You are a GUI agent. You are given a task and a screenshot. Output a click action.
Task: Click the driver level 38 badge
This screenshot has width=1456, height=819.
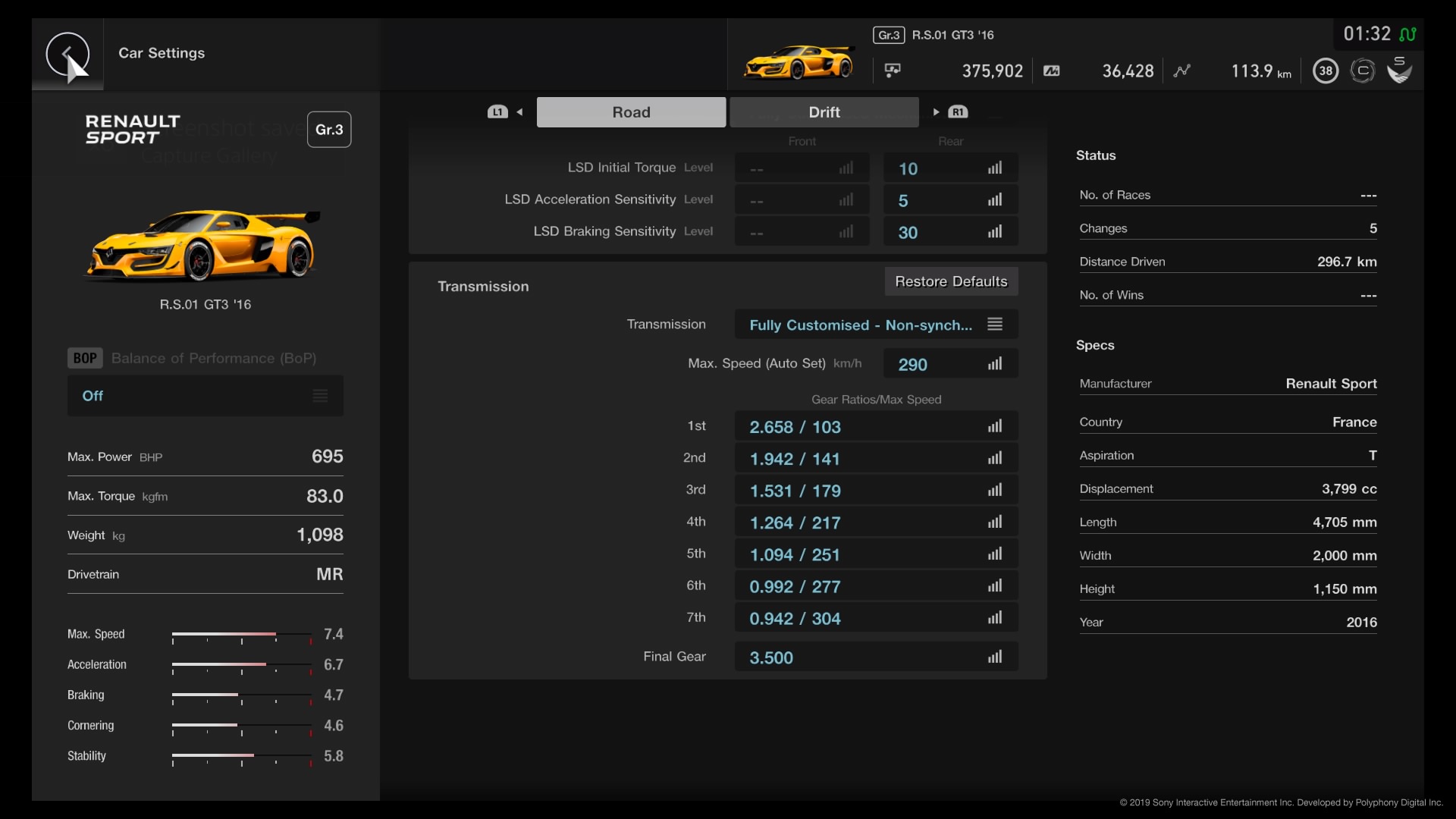(x=1326, y=71)
